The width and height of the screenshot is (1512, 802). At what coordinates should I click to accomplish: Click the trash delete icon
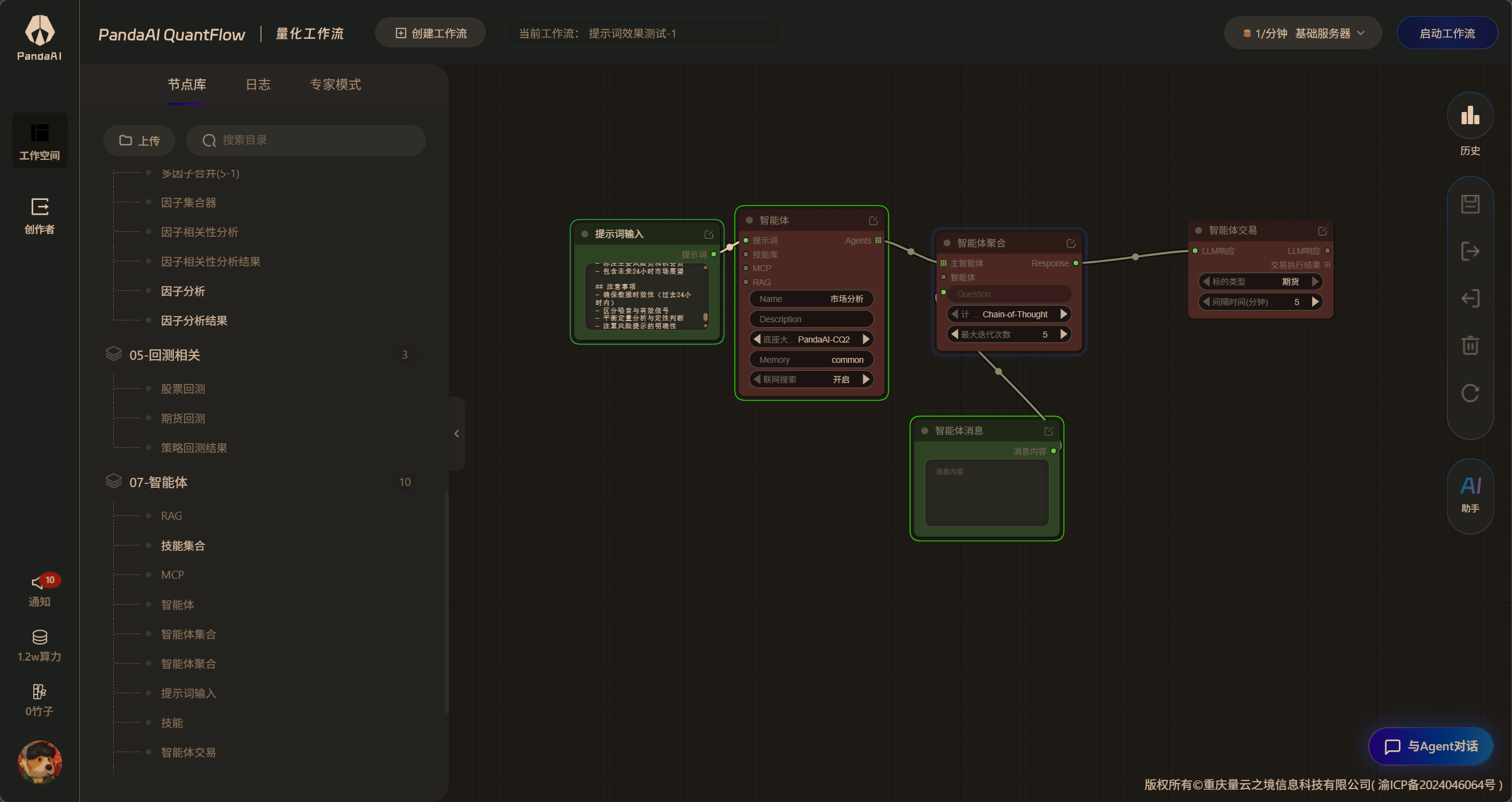point(1470,346)
